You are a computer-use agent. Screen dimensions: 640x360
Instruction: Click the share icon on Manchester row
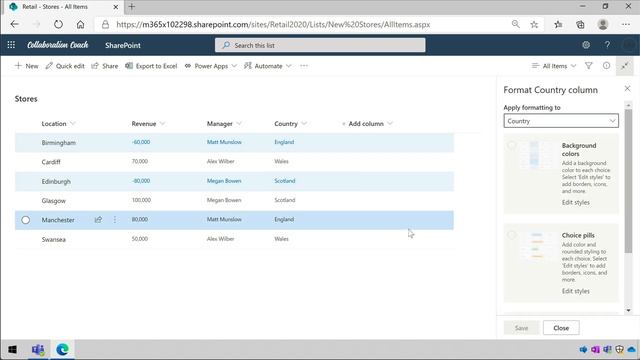[98, 220]
